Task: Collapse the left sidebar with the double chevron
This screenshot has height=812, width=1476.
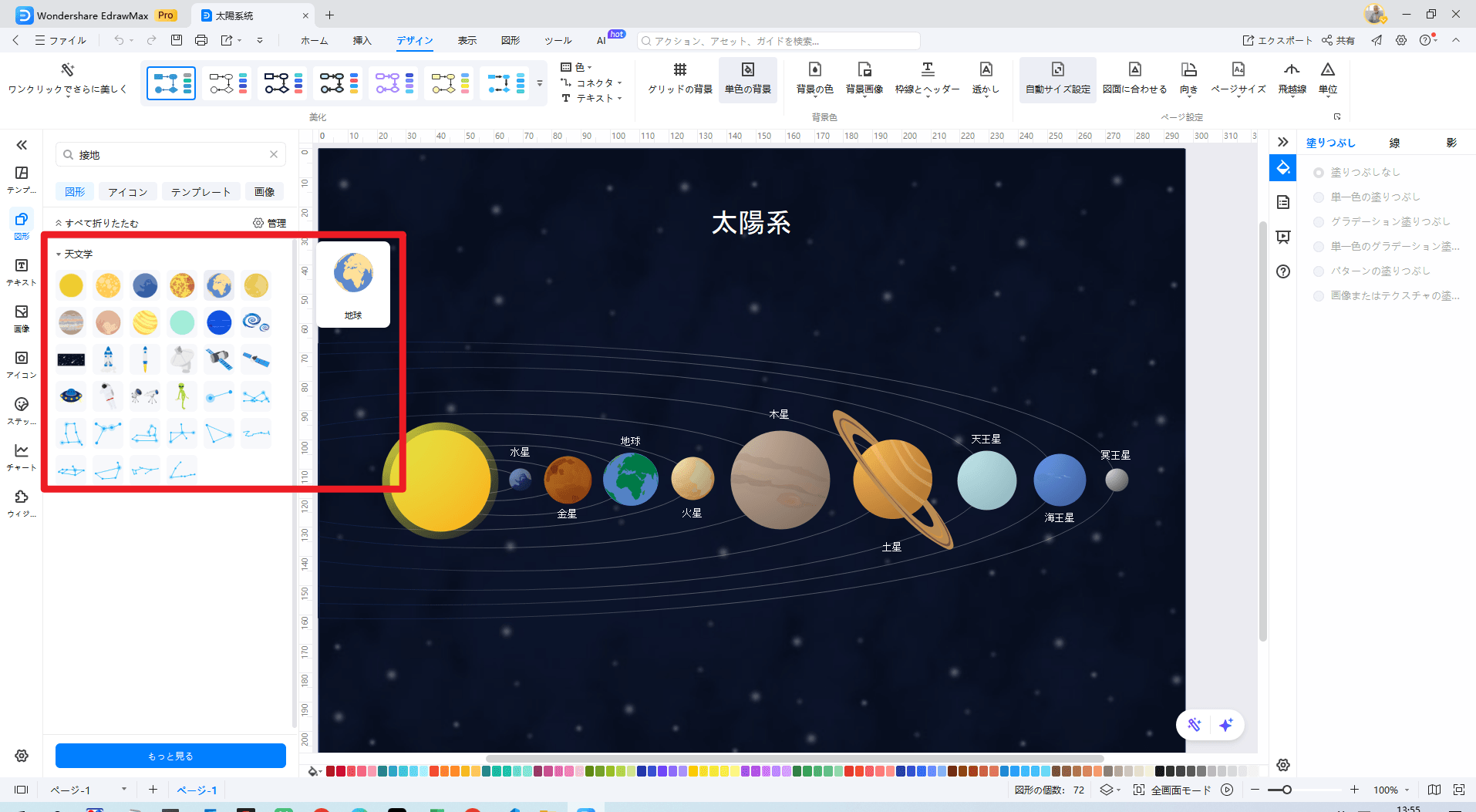Action: pos(22,144)
